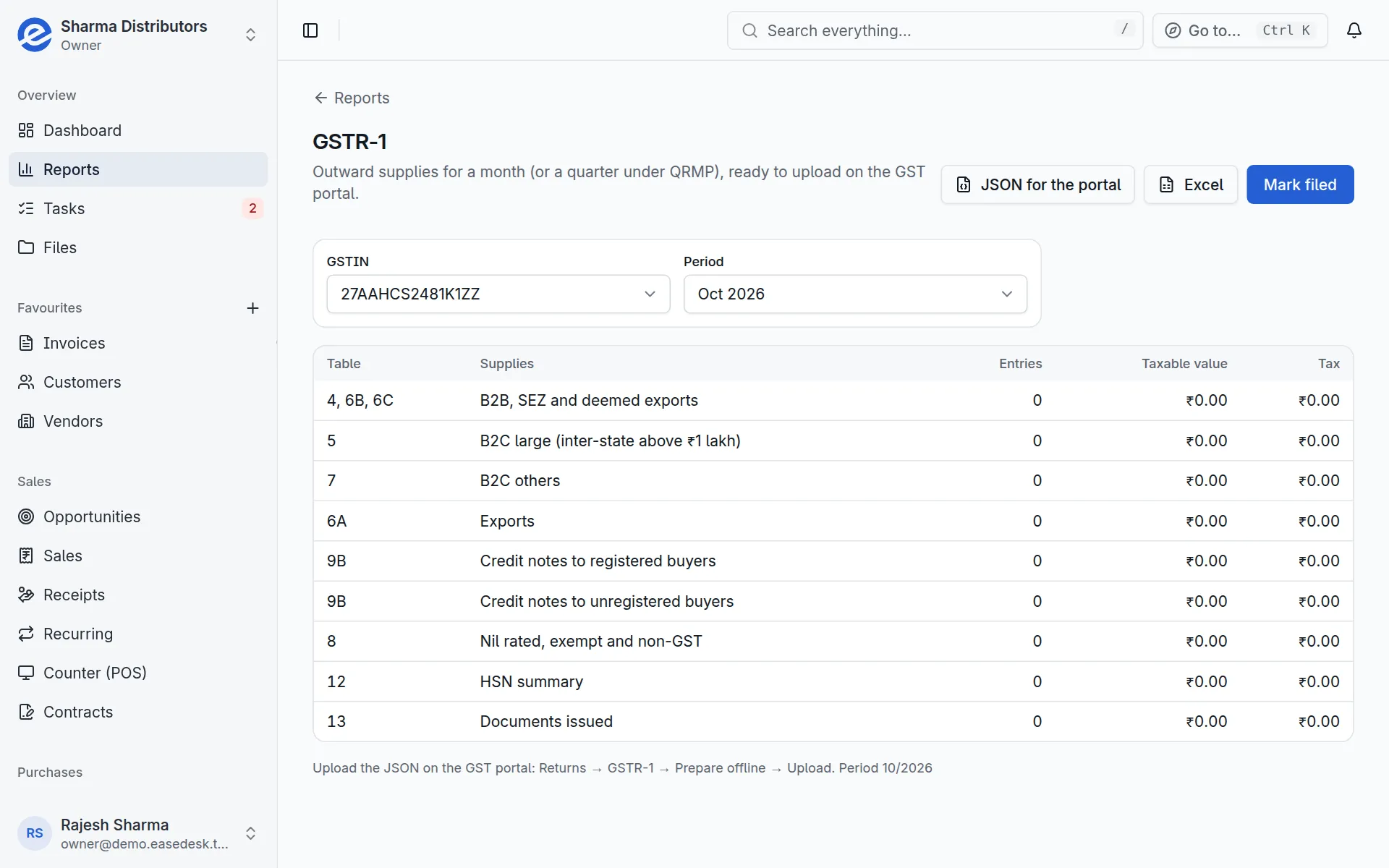
Task: Click the Recurring arrows icon
Action: pyautogui.click(x=26, y=634)
